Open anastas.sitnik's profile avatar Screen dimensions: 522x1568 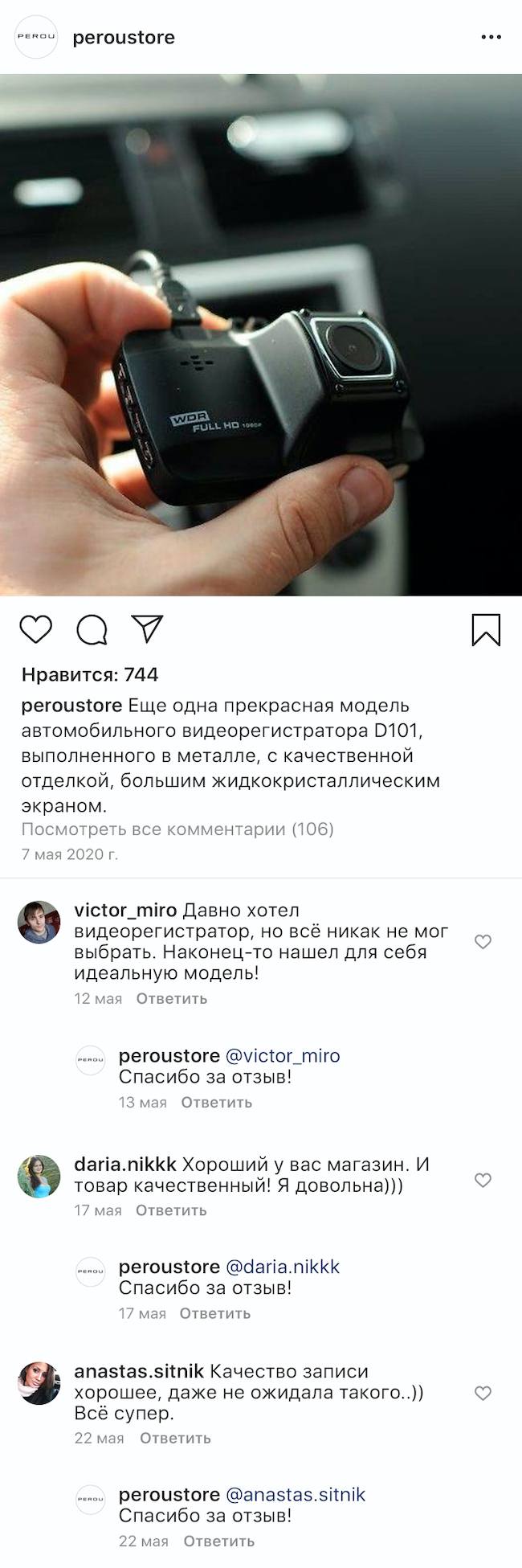(39, 1383)
